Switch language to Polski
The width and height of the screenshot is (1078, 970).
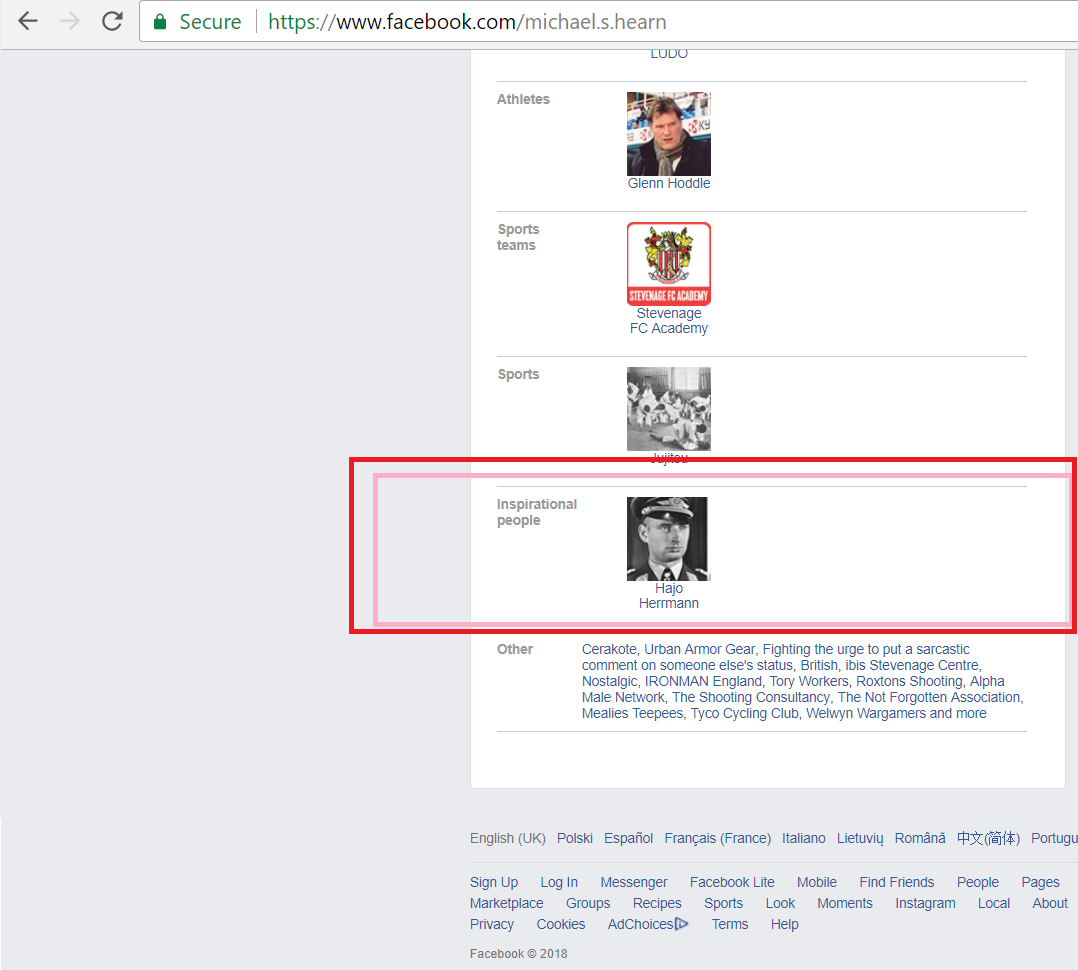coord(575,839)
